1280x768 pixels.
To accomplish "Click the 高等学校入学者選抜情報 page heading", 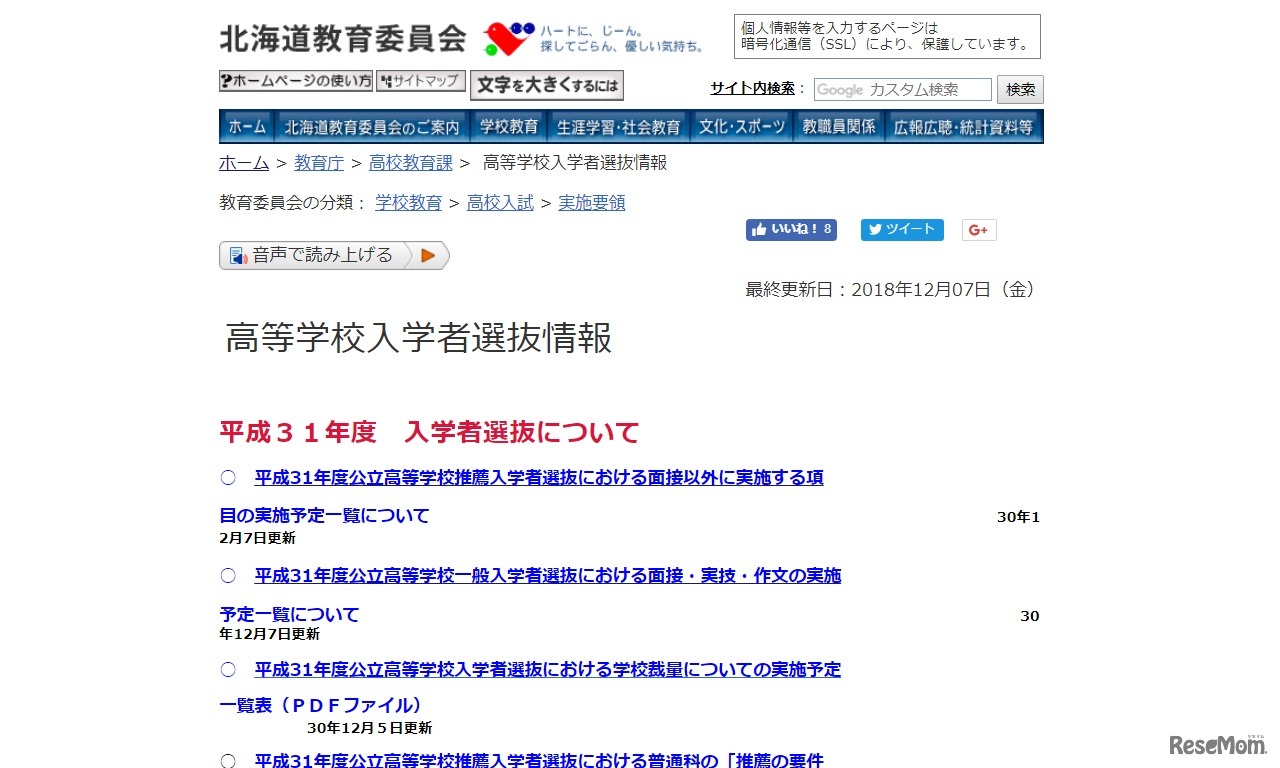I will pyautogui.click(x=419, y=339).
